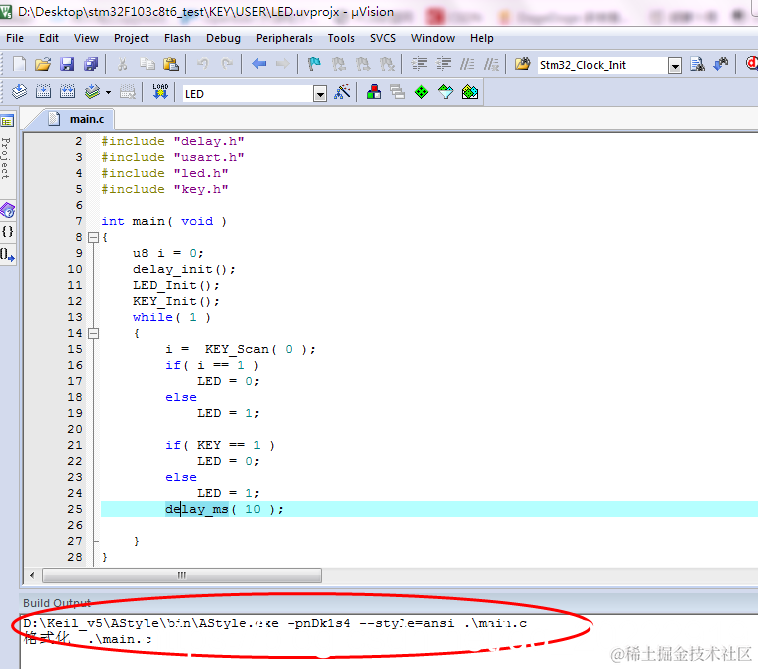Image resolution: width=758 pixels, height=669 pixels.
Task: Navigate backwards with blue left arrow
Action: click(259, 64)
